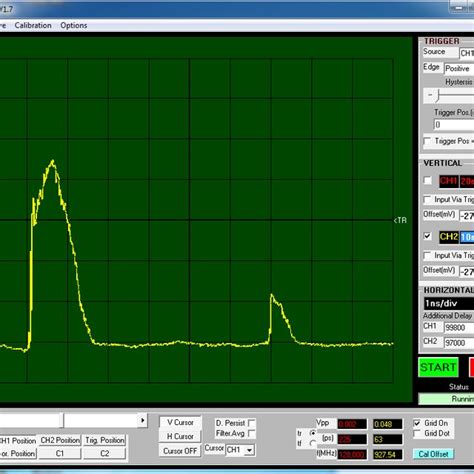Click the scrollbar right arrow
This screenshot has height=474, width=474.
[143, 420]
